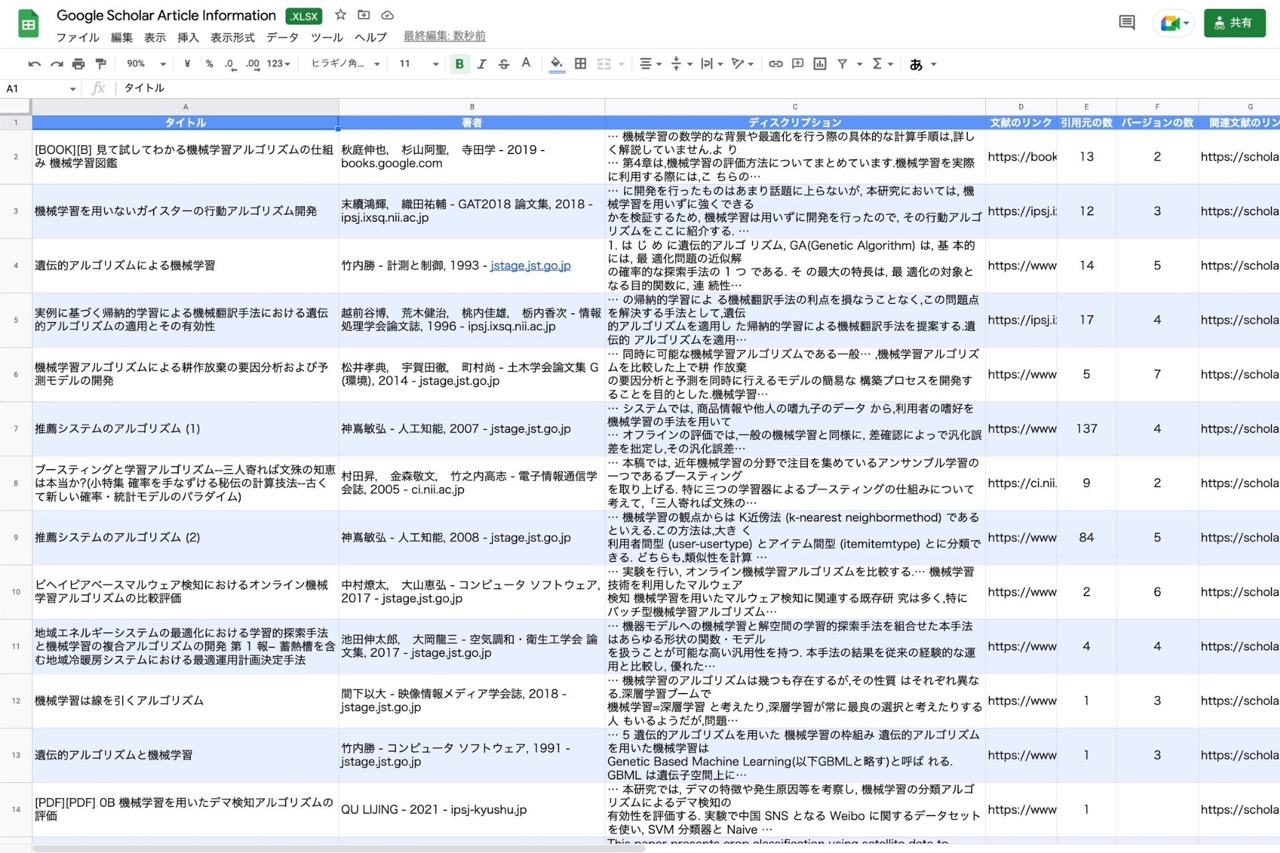Check cloud save status icon
This screenshot has width=1280, height=853.
click(388, 15)
